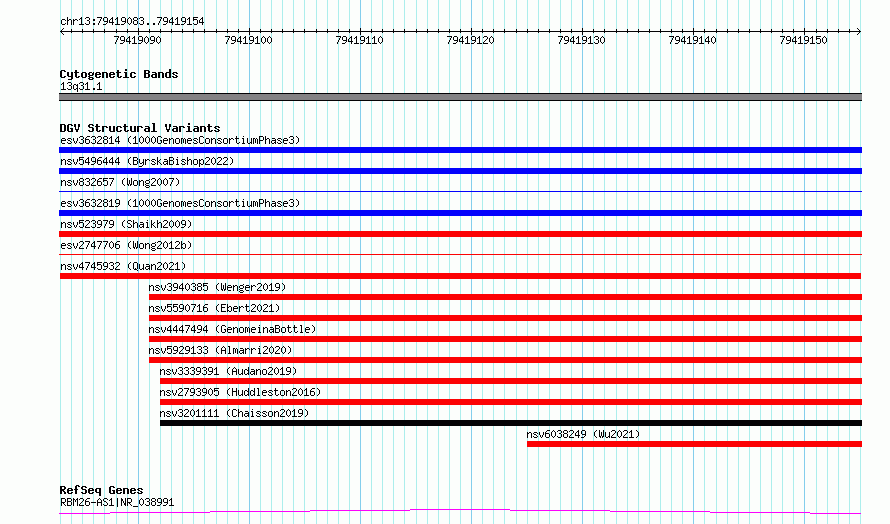890x524 pixels.
Task: Click the black bar under nsv3201111
Action: 511,424
